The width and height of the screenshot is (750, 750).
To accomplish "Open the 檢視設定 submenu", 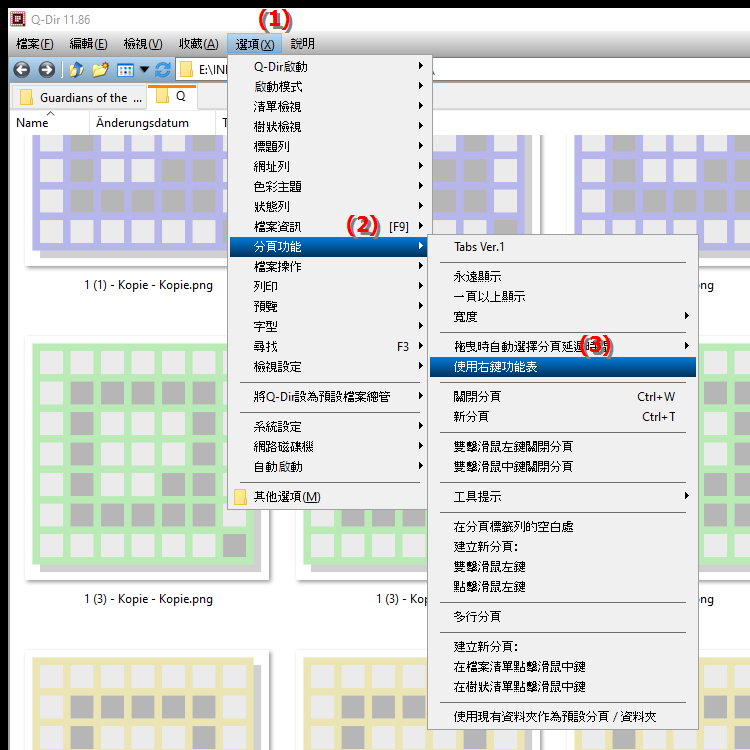I will pyautogui.click(x=330, y=367).
